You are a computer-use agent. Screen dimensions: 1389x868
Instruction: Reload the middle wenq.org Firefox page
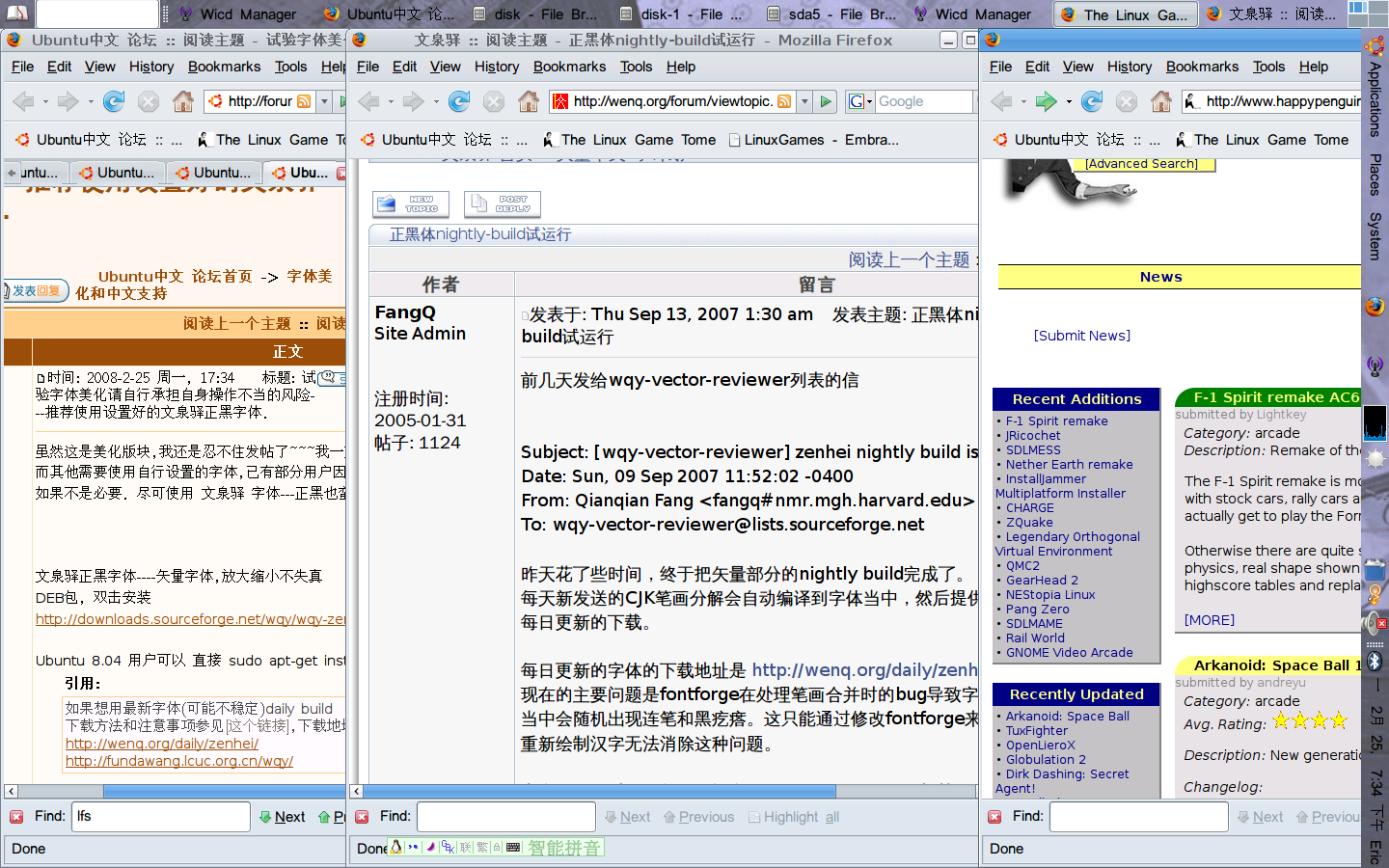tap(459, 101)
